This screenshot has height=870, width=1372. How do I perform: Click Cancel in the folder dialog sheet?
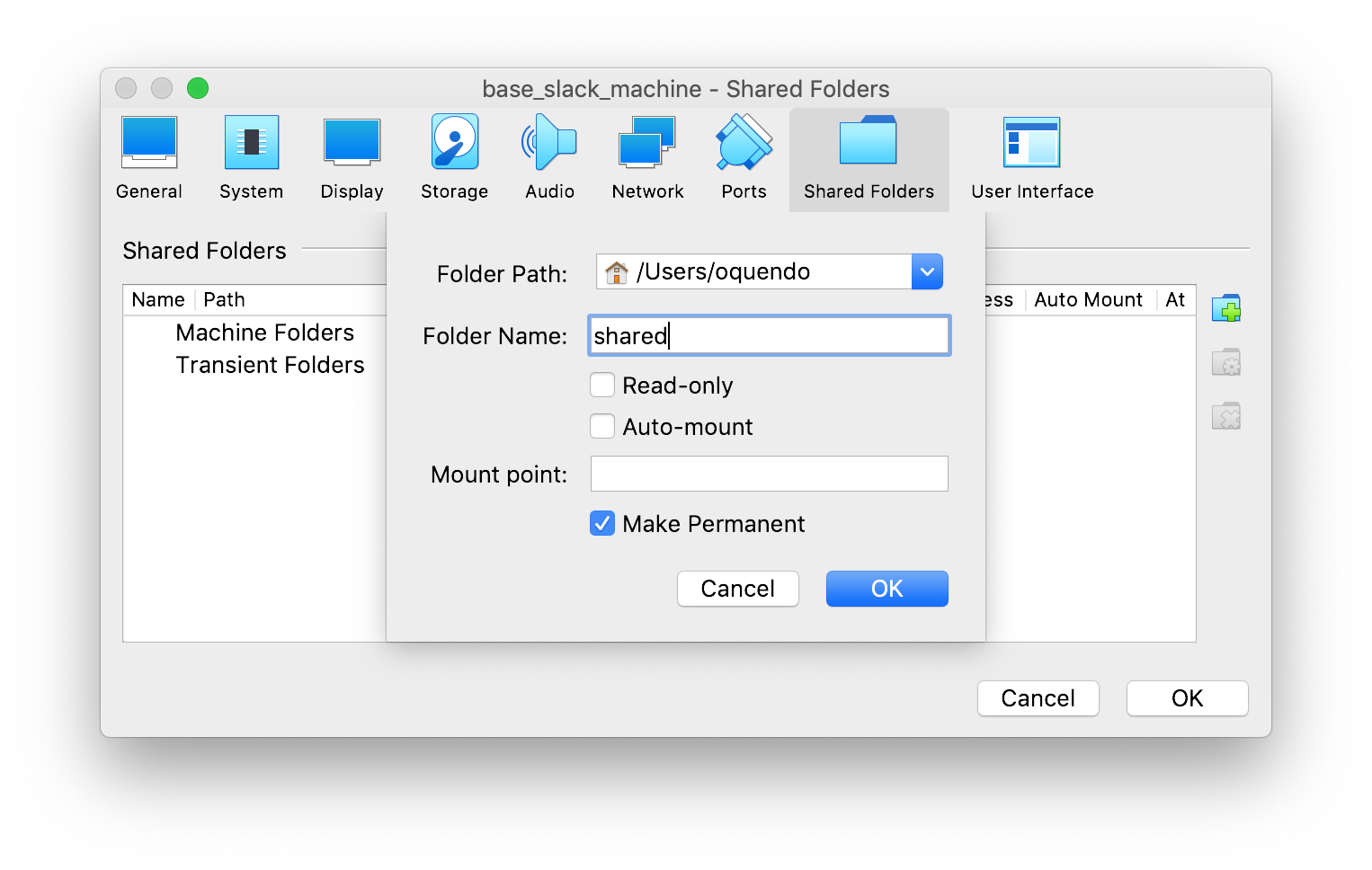738,589
